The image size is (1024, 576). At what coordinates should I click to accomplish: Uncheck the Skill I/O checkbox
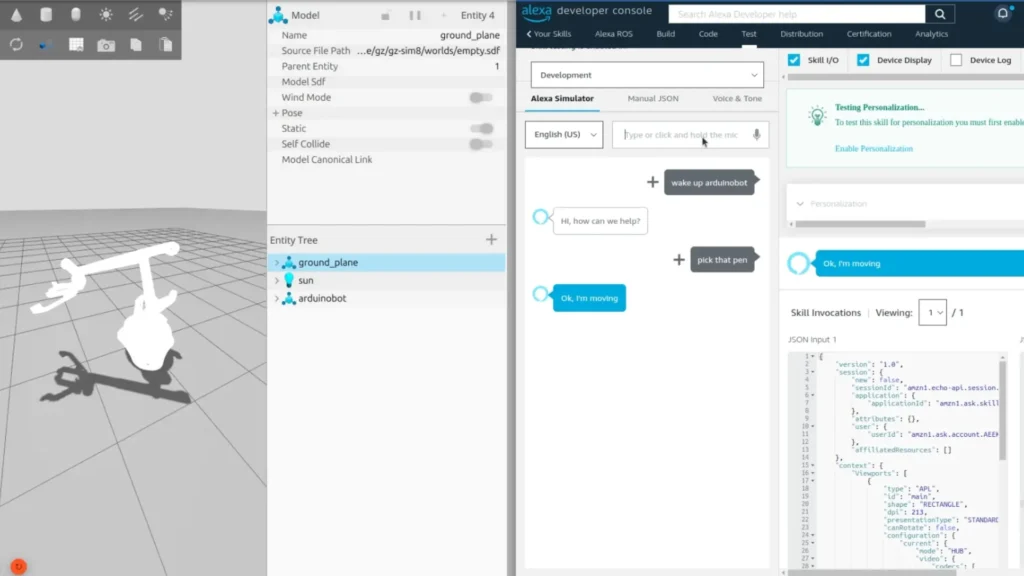(x=794, y=60)
